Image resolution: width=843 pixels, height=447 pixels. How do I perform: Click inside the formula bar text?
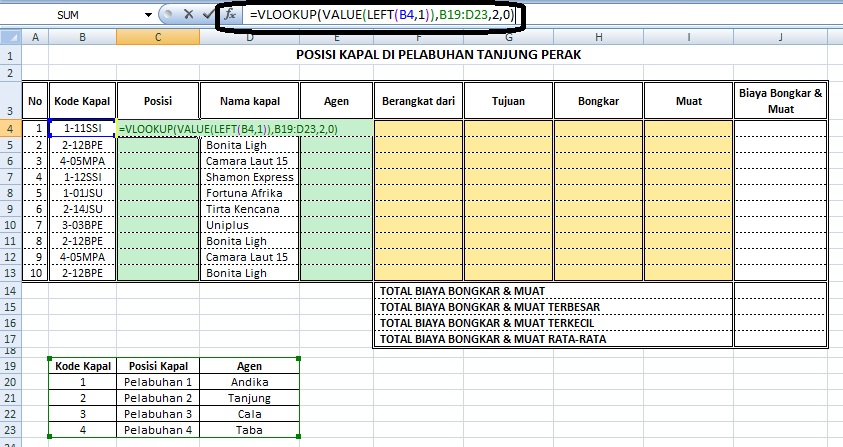pos(382,15)
